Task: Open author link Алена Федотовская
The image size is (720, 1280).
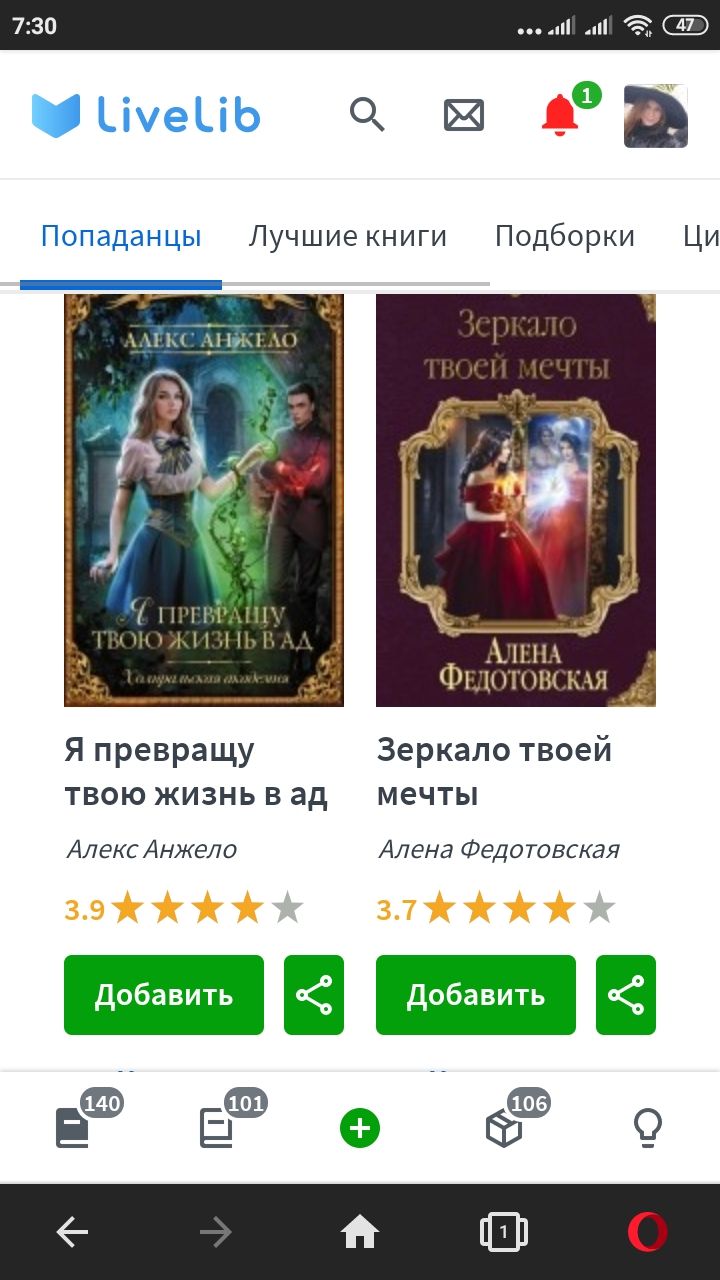Action: coord(498,849)
